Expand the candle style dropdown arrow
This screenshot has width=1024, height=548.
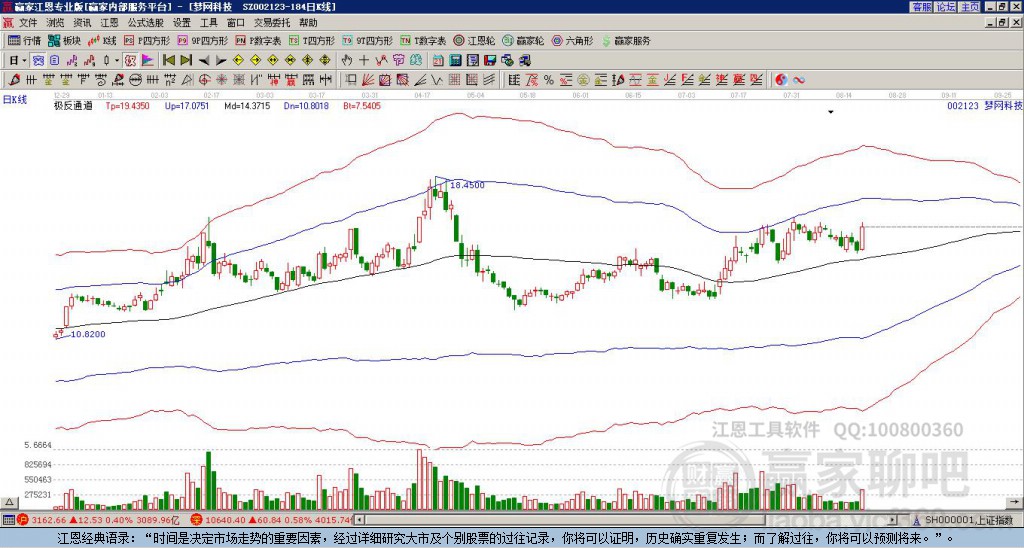pos(117,60)
